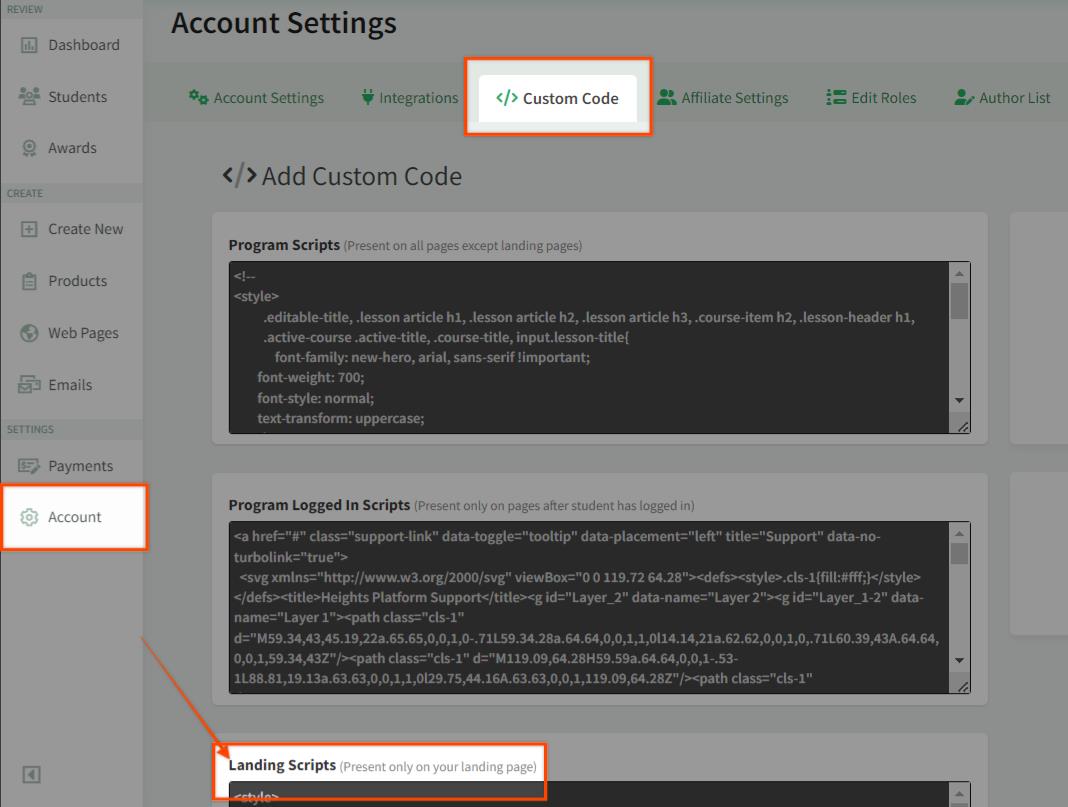
Task: Click the Payments card icon
Action: coord(29,466)
